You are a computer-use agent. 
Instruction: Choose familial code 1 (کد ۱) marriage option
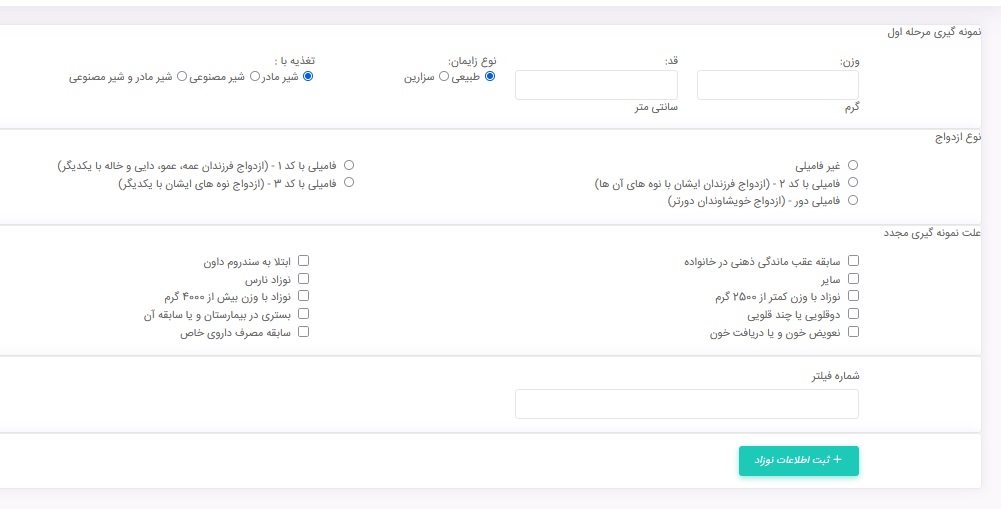(349, 165)
